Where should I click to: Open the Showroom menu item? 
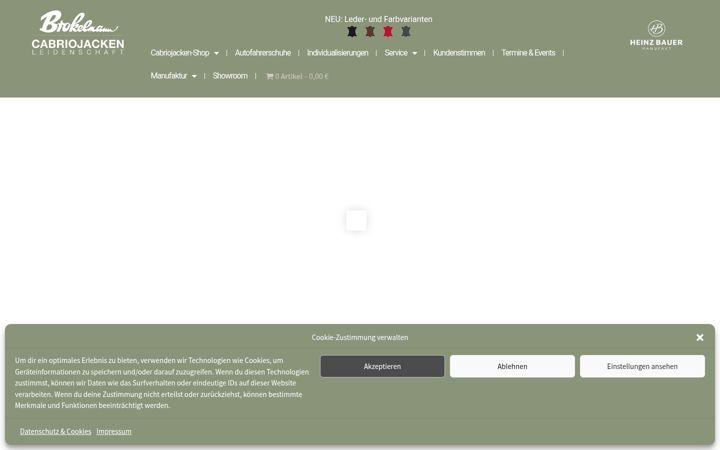pos(230,76)
